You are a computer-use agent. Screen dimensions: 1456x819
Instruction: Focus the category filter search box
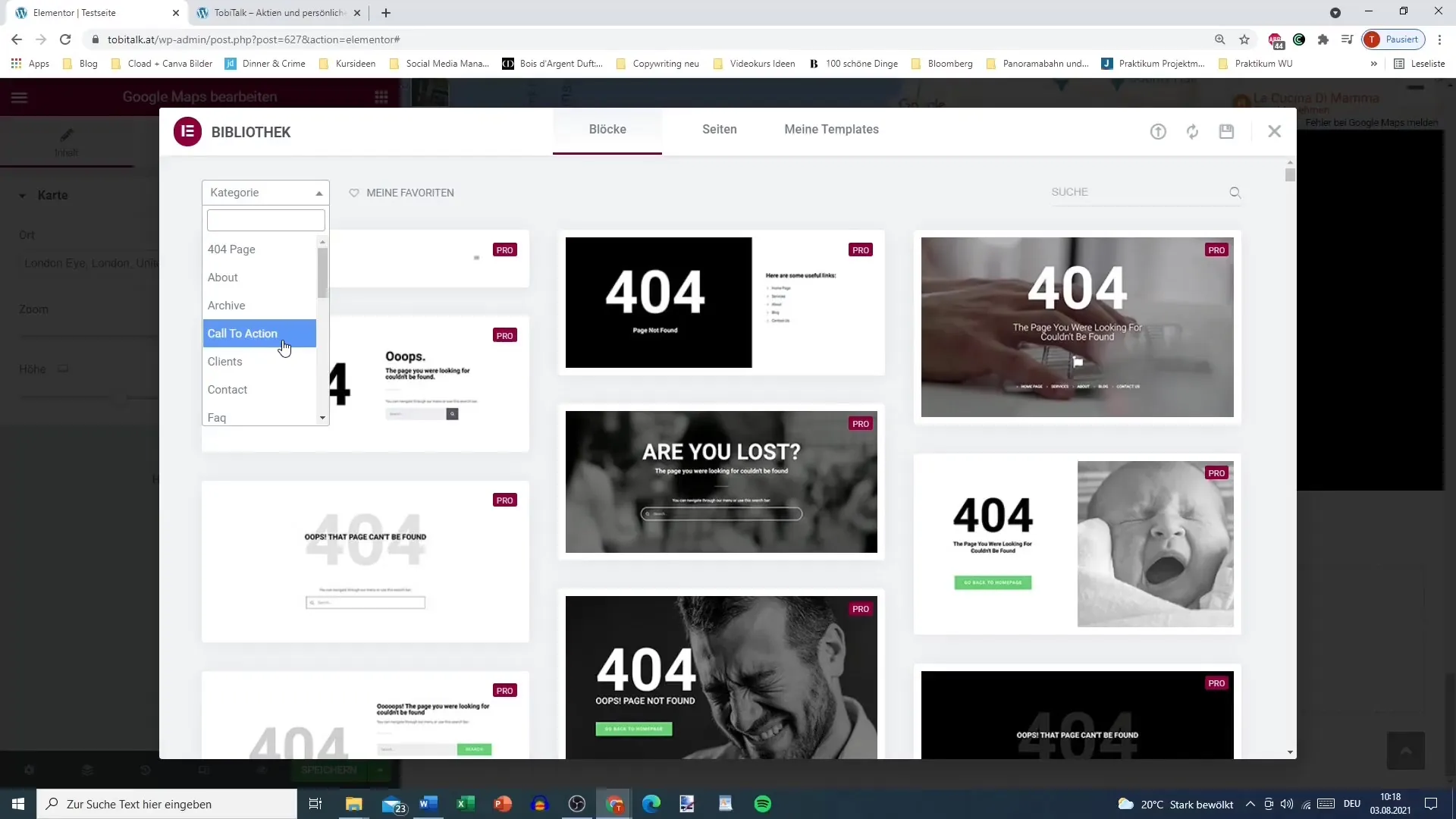265,220
